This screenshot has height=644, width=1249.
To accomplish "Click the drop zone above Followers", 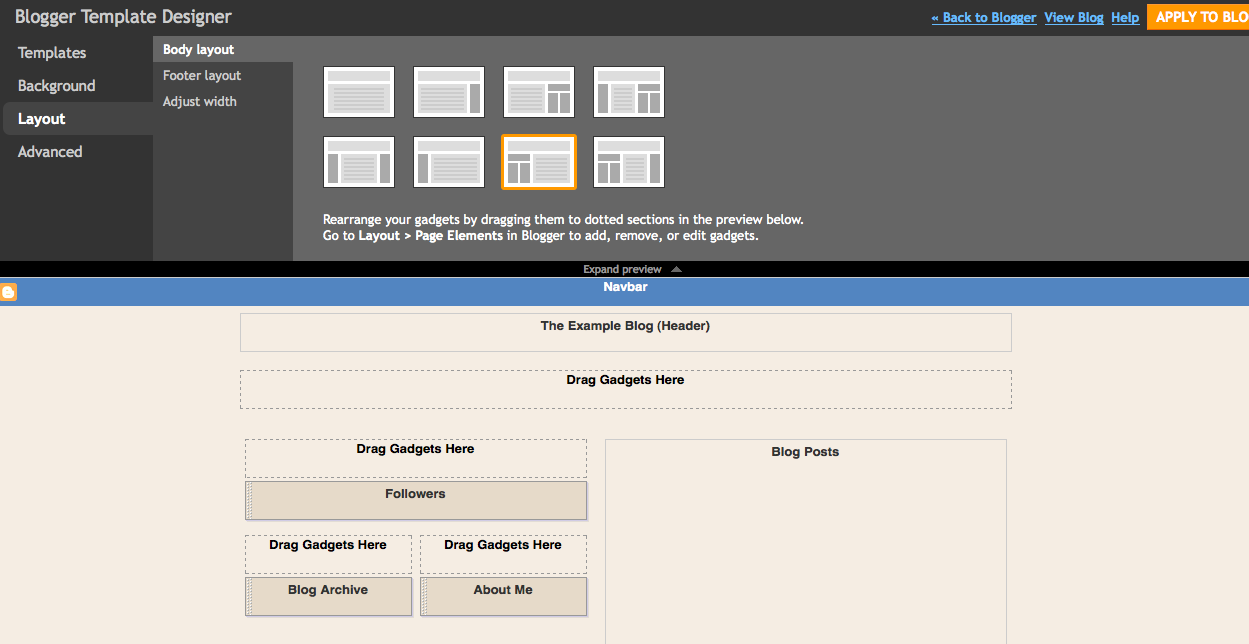I will (x=416, y=459).
